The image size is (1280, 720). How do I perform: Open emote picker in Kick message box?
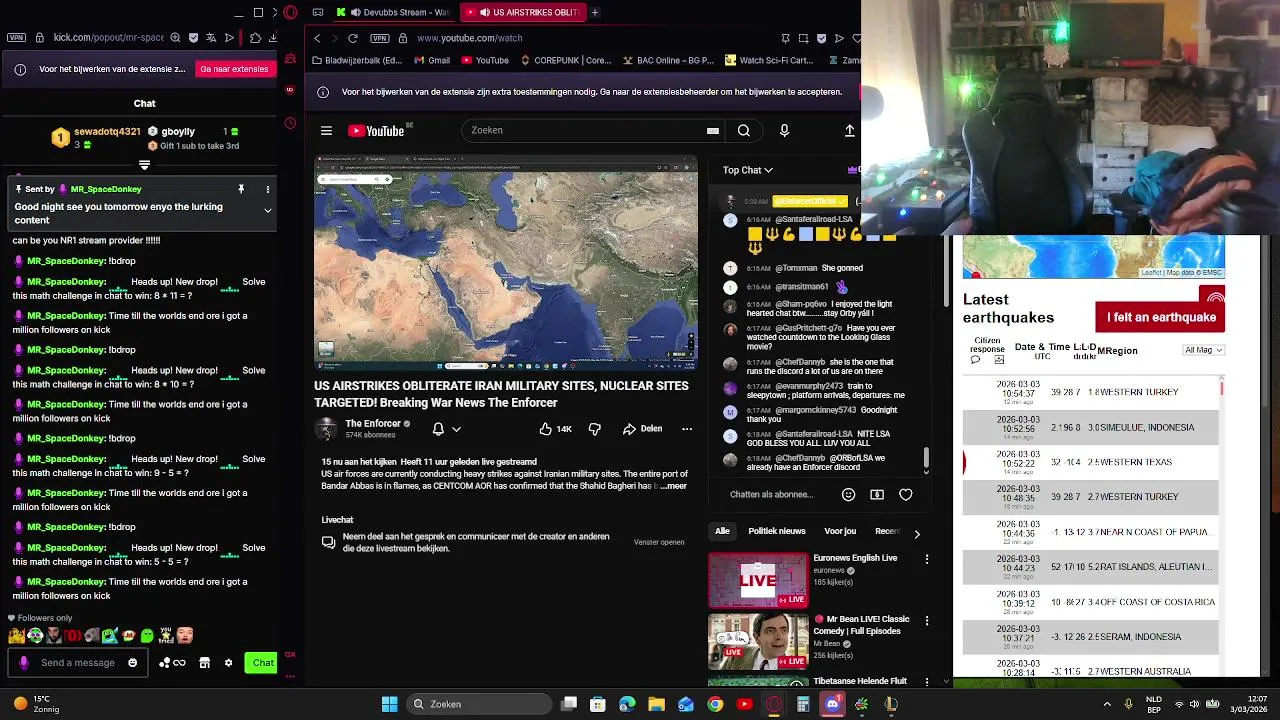[132, 662]
